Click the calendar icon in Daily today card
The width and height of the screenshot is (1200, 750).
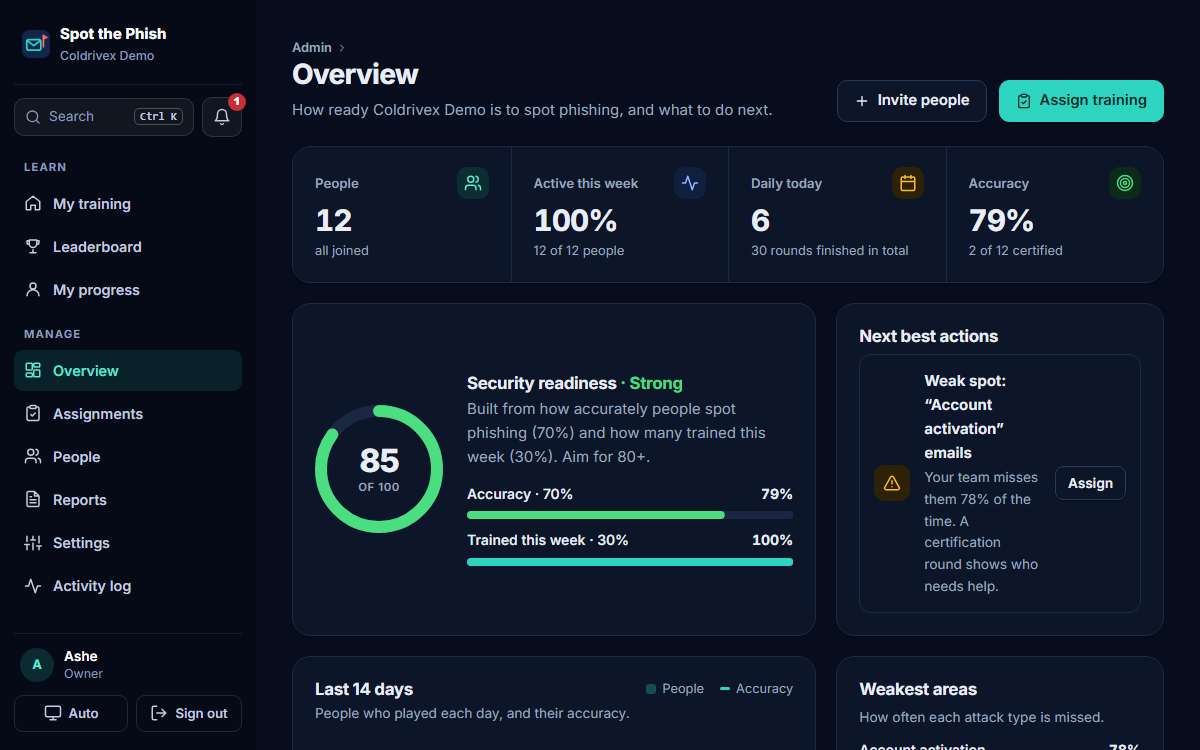point(908,183)
